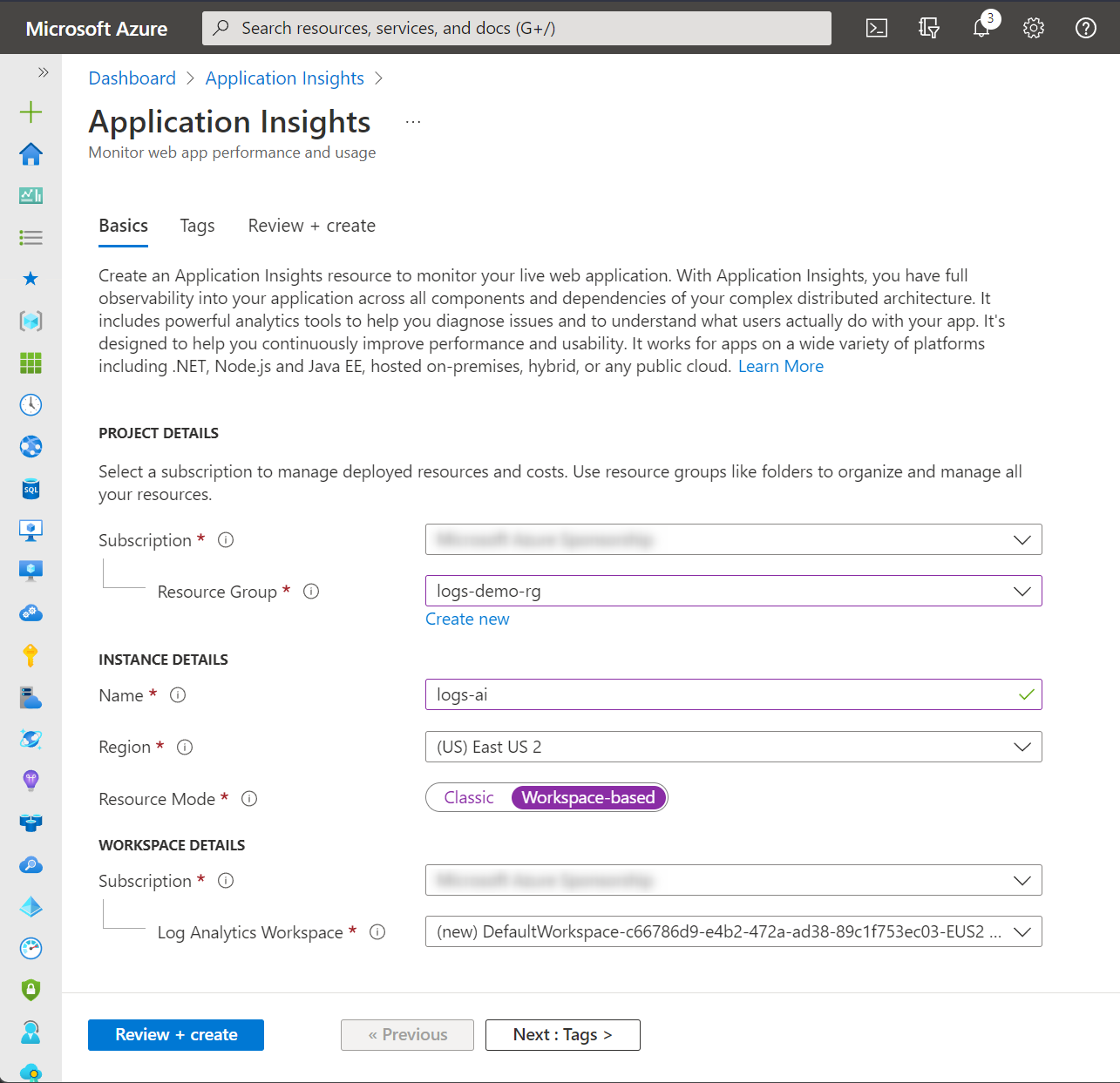
Task: Click the Azure search box
Action: pyautogui.click(x=517, y=28)
